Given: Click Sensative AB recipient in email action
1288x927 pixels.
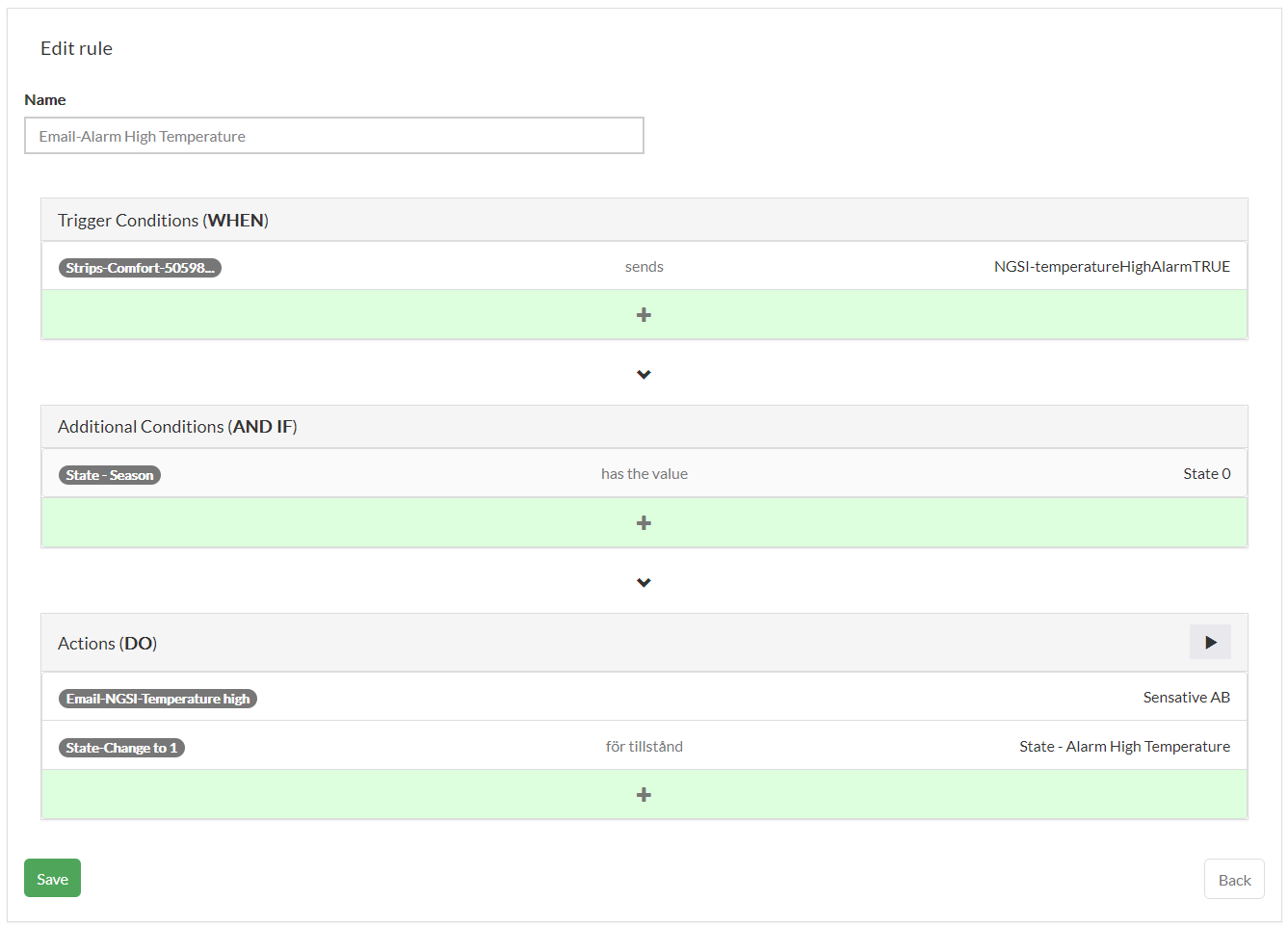Looking at the screenshot, I should (1186, 698).
